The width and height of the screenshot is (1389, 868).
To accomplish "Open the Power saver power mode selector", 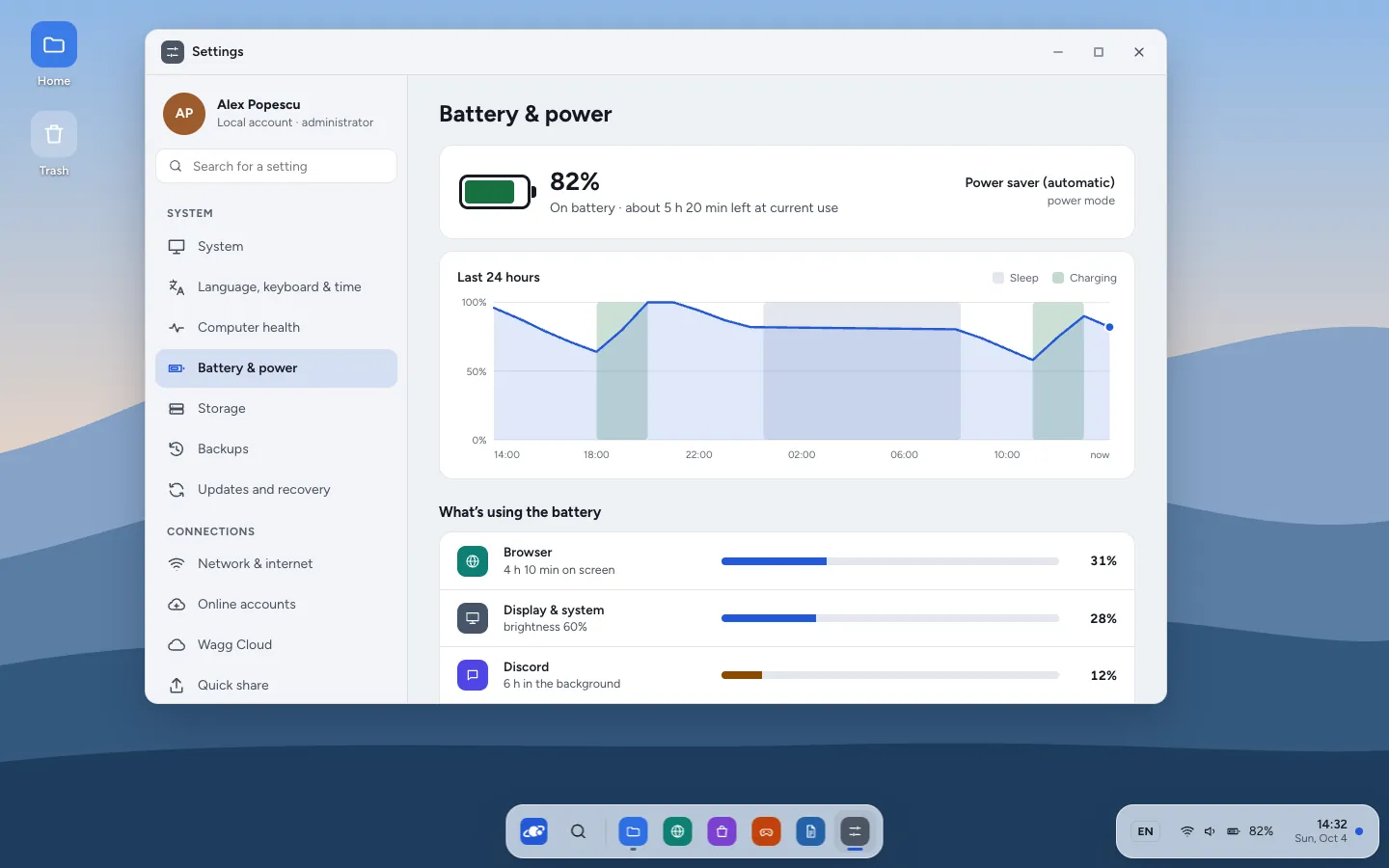I will (x=1040, y=191).
